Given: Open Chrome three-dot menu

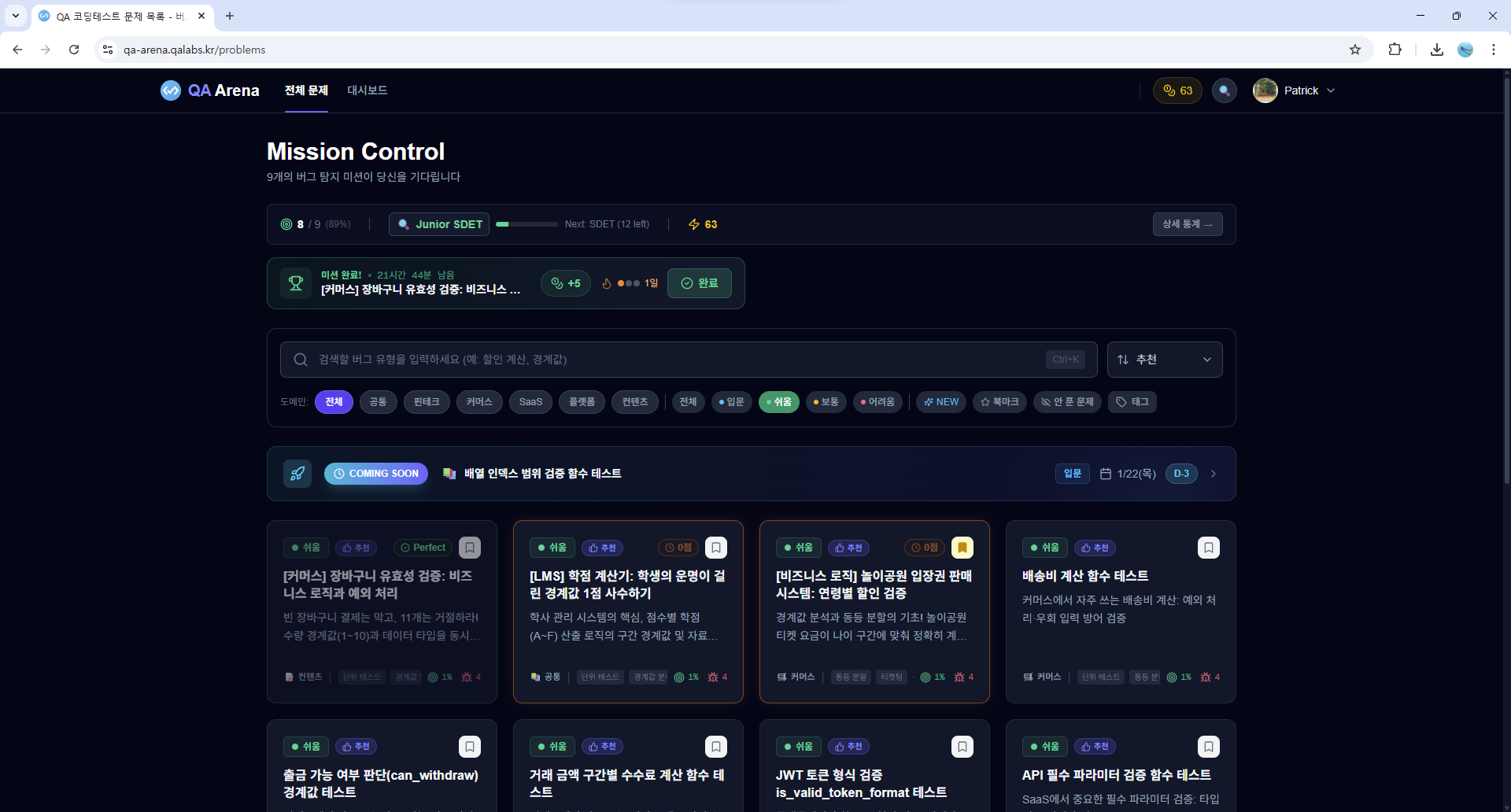Looking at the screenshot, I should [1494, 50].
